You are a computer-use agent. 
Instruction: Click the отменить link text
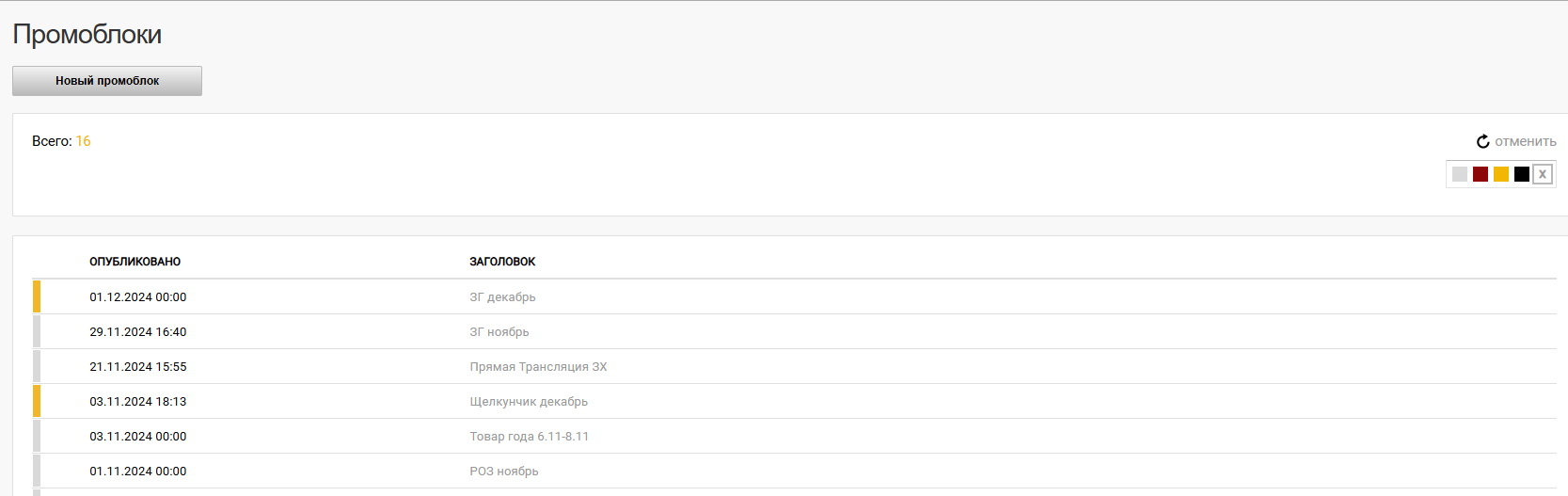(1526, 141)
